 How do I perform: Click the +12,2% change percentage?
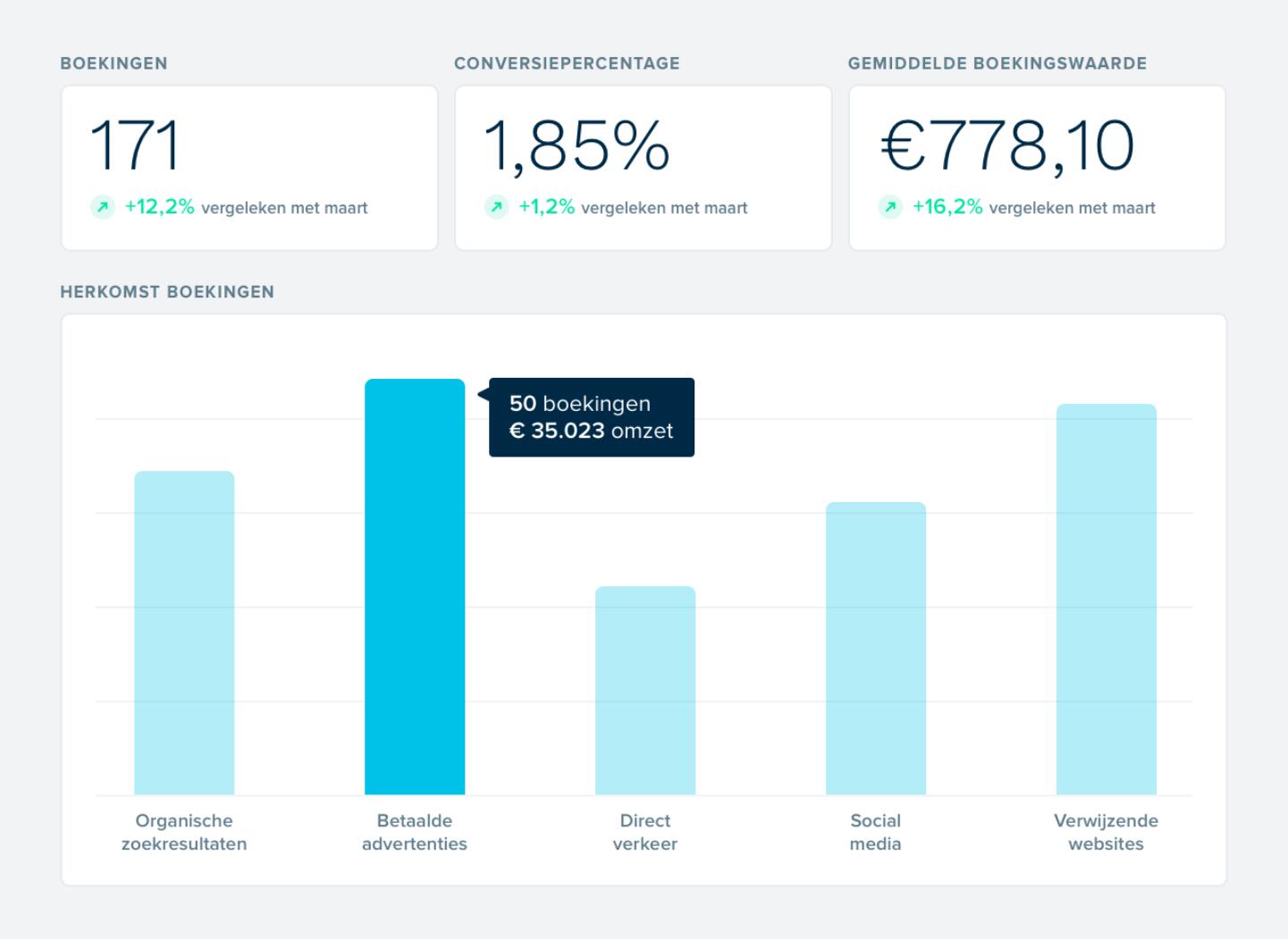(x=159, y=207)
